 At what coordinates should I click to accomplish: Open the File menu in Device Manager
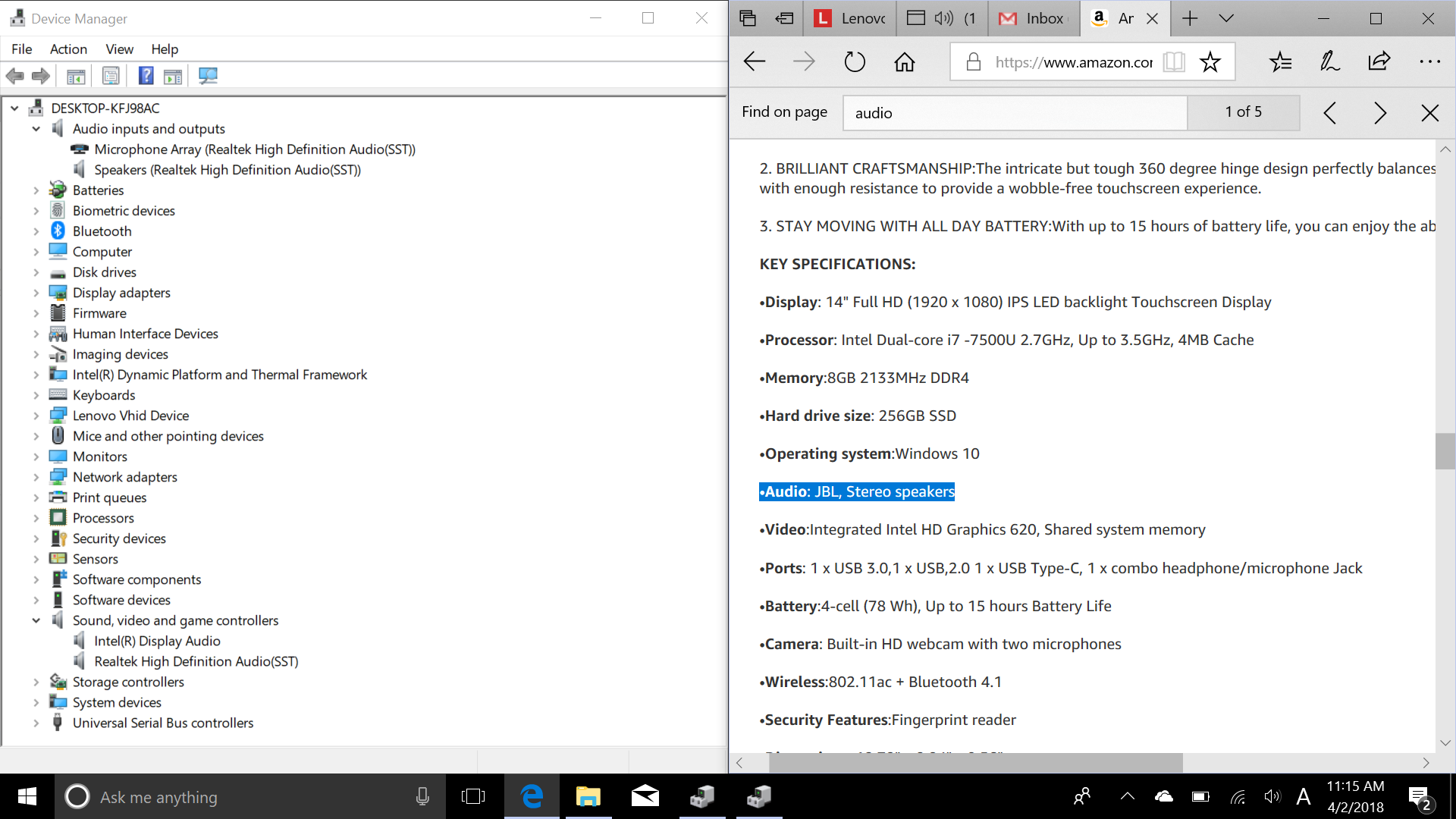[22, 49]
